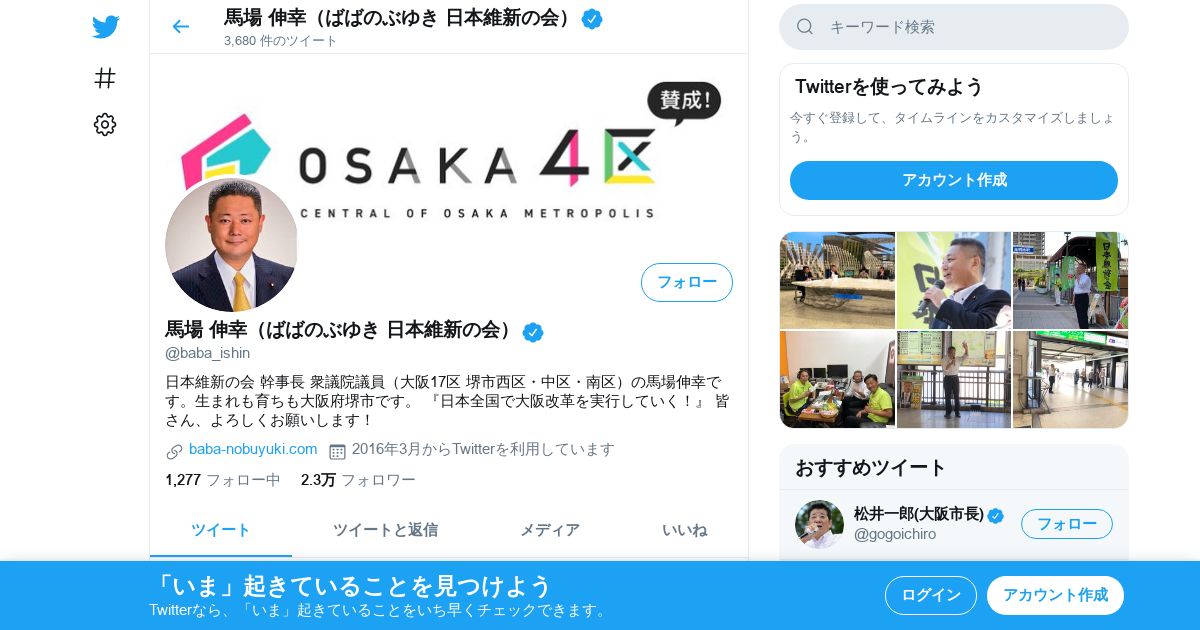
Task: Switch to the メディア tab
Action: (549, 530)
